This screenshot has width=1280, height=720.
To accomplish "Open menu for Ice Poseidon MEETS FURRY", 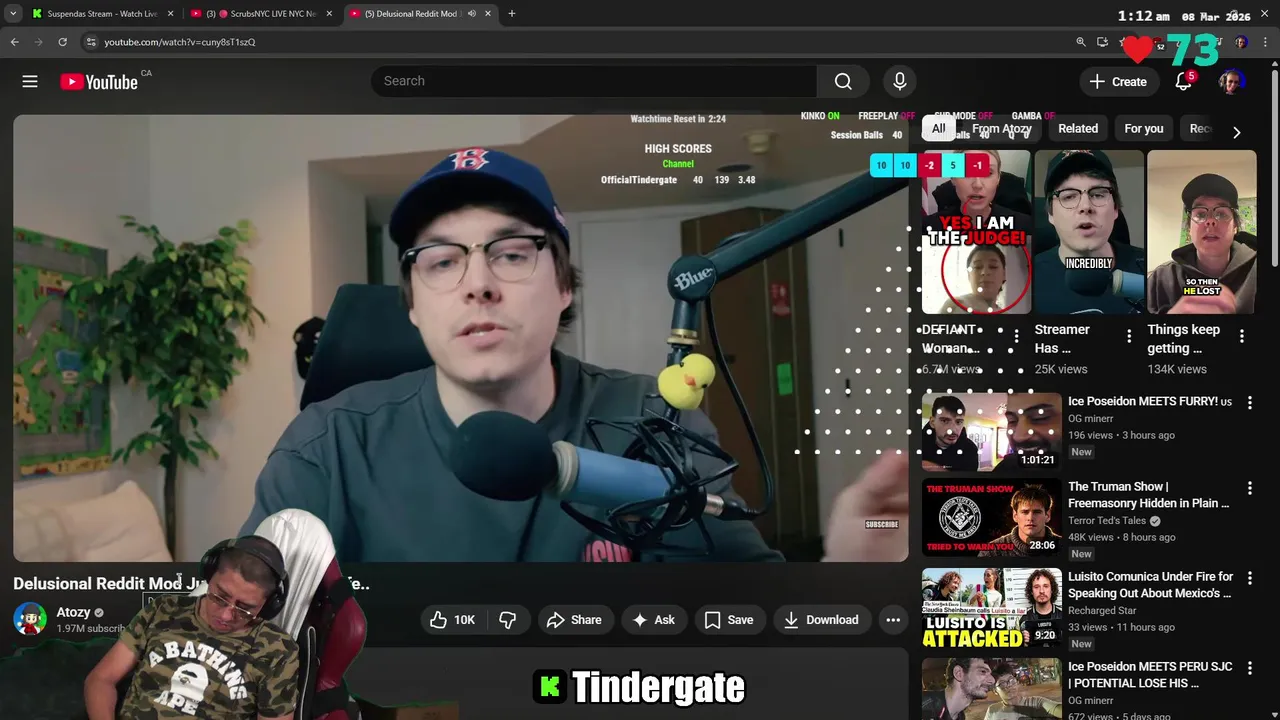I will [1249, 403].
